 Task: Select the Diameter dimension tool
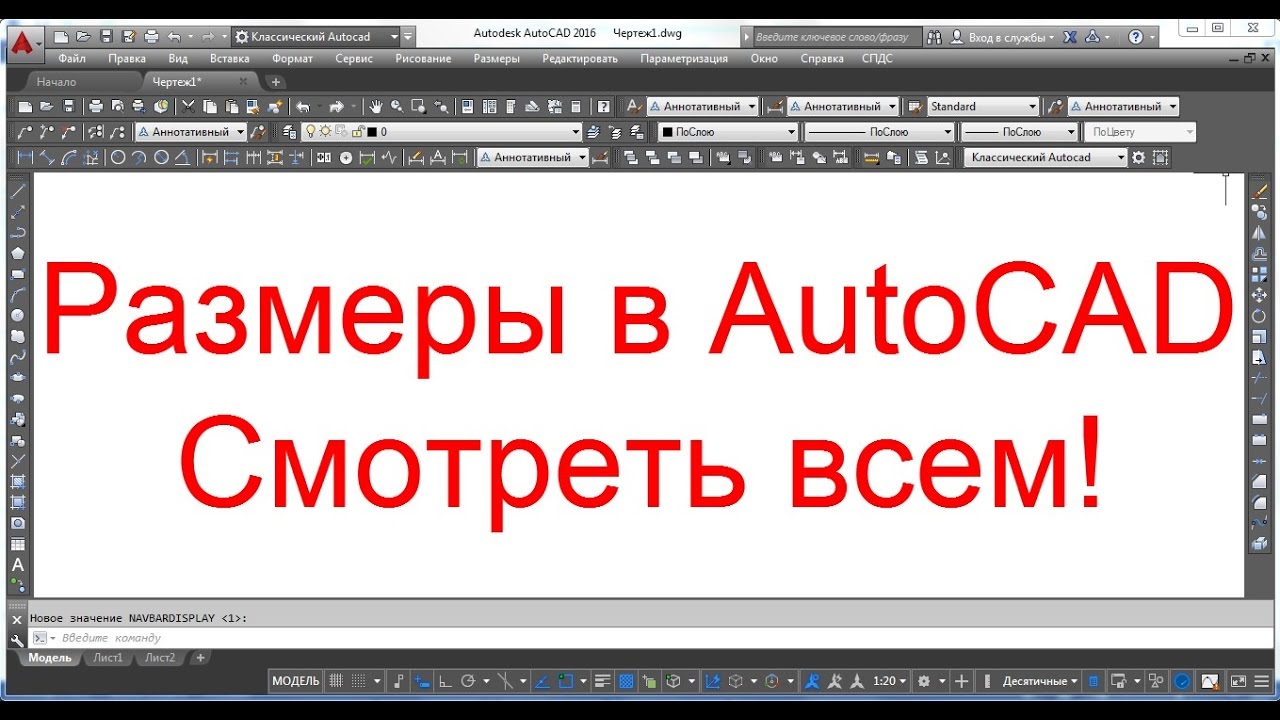(x=161, y=157)
